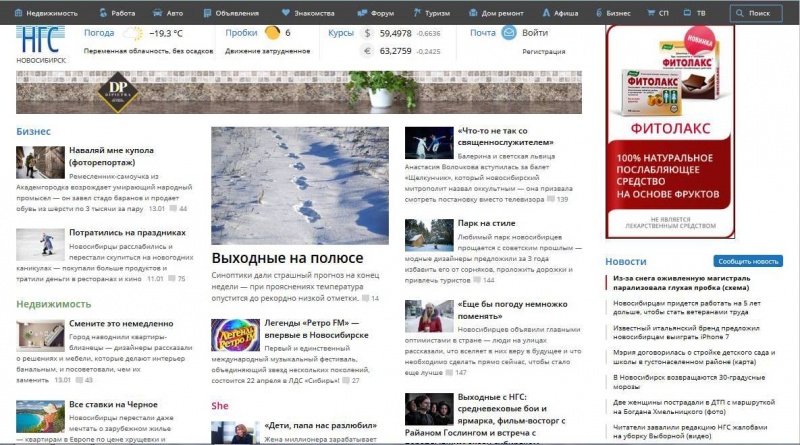
Task: Click the yellow traffic level indicator
Action: click(272, 33)
